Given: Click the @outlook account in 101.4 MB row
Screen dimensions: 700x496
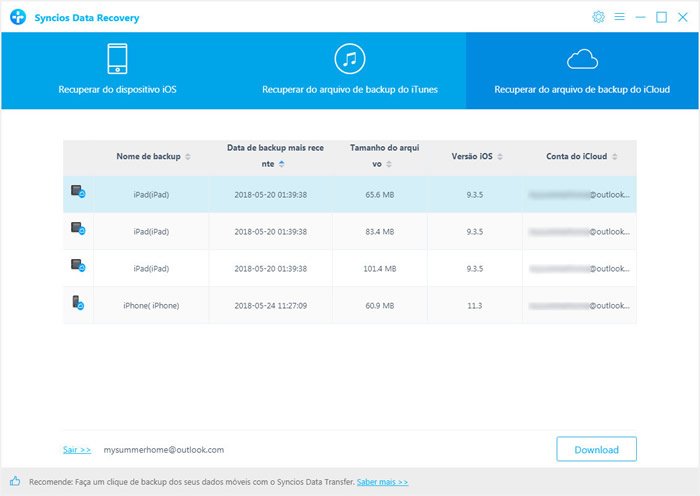Looking at the screenshot, I should (579, 269).
